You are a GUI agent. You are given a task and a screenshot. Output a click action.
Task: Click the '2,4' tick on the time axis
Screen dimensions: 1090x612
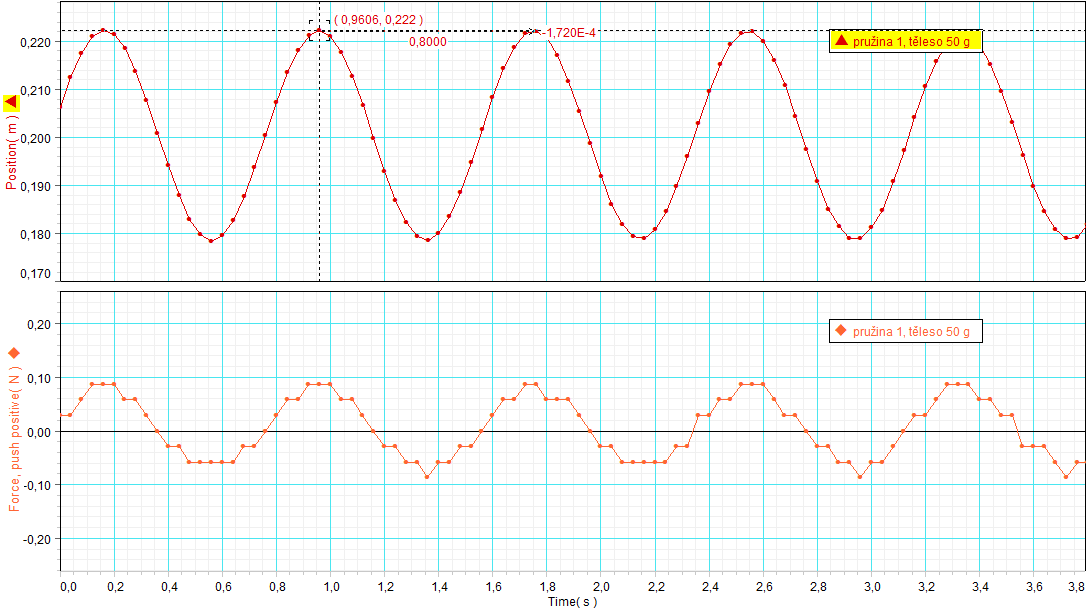coord(710,587)
